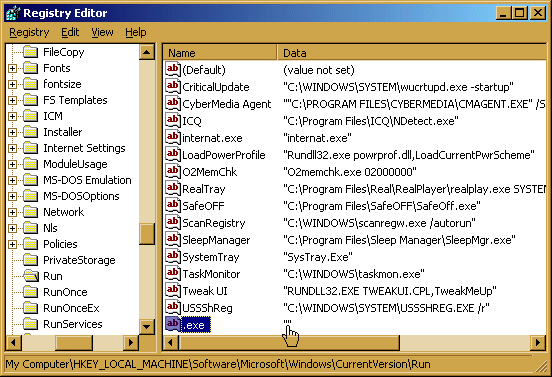Click the PrivateStorage folder icon

pyautogui.click(x=31, y=260)
